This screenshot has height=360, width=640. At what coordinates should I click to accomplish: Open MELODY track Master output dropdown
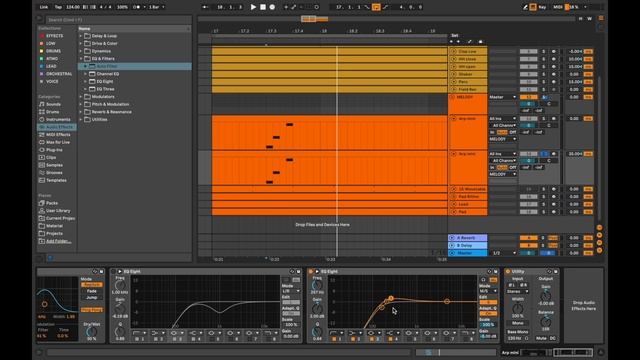(x=503, y=97)
